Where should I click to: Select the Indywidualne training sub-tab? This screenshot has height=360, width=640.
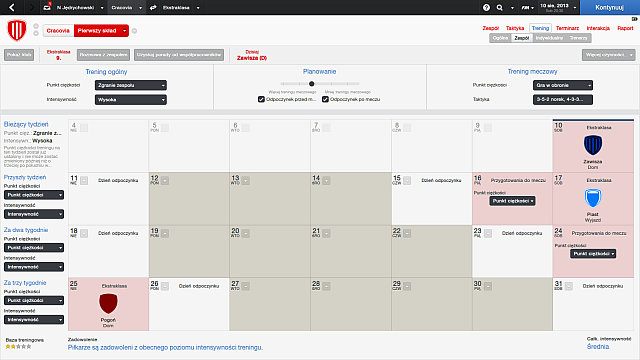pyautogui.click(x=549, y=38)
